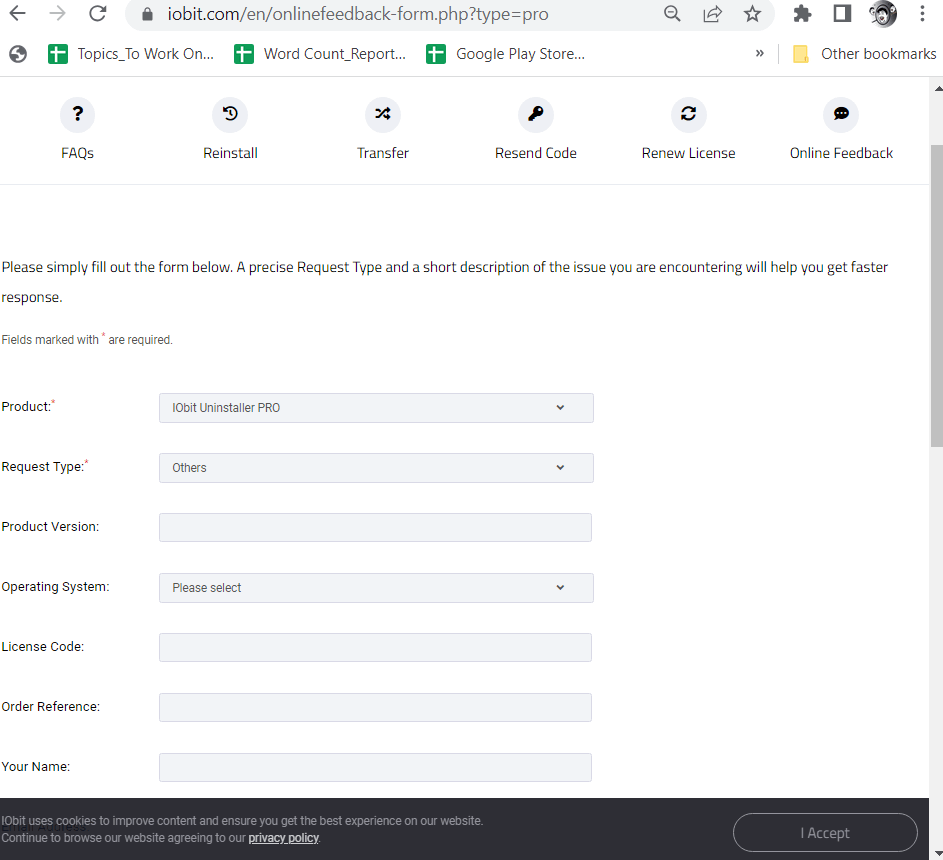The width and height of the screenshot is (943, 860).
Task: Open the Extensions puzzle icon
Action: point(802,13)
